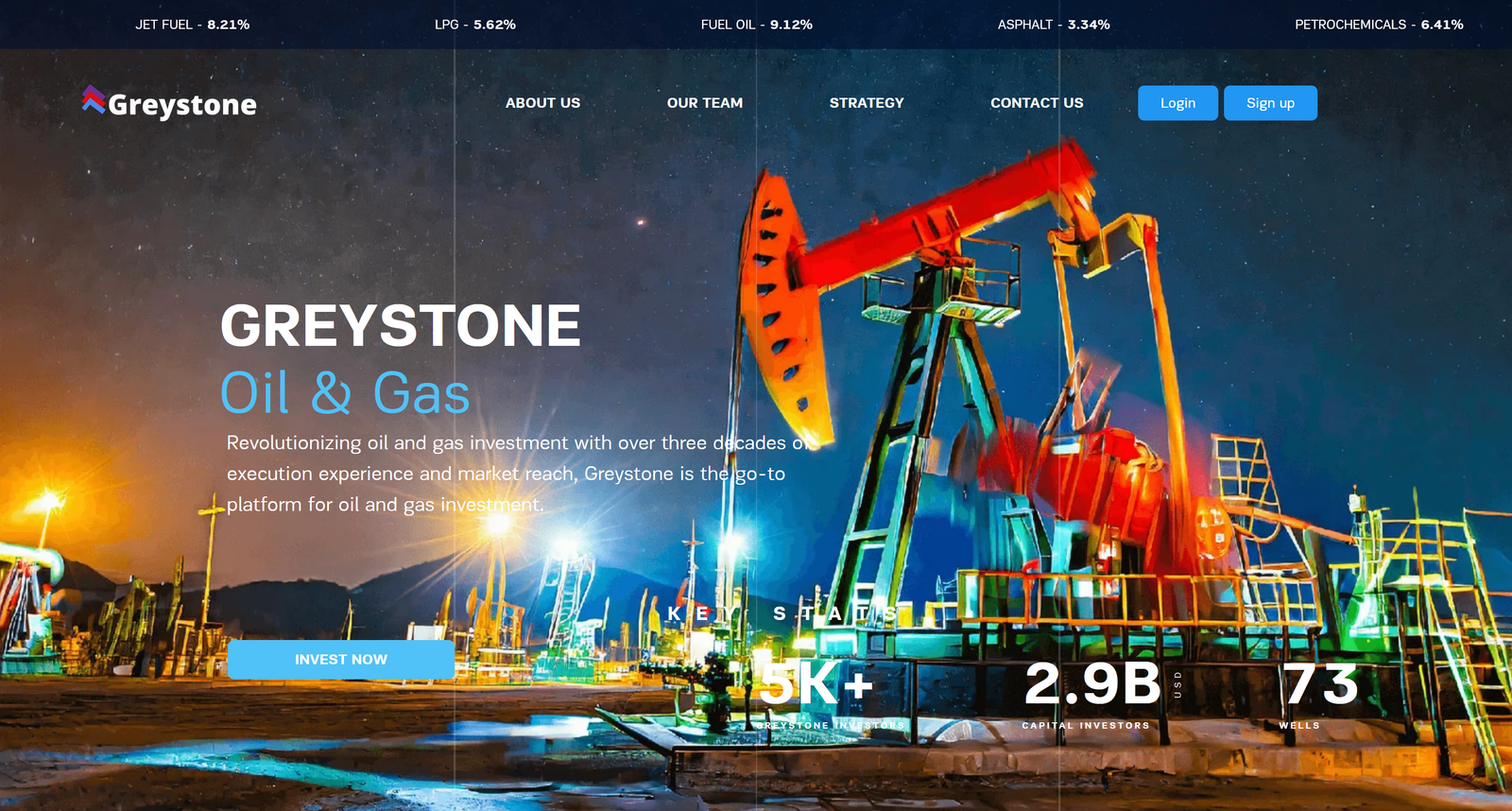Go to the Our Team section
Viewport: 1512px width, 811px height.
(x=704, y=103)
